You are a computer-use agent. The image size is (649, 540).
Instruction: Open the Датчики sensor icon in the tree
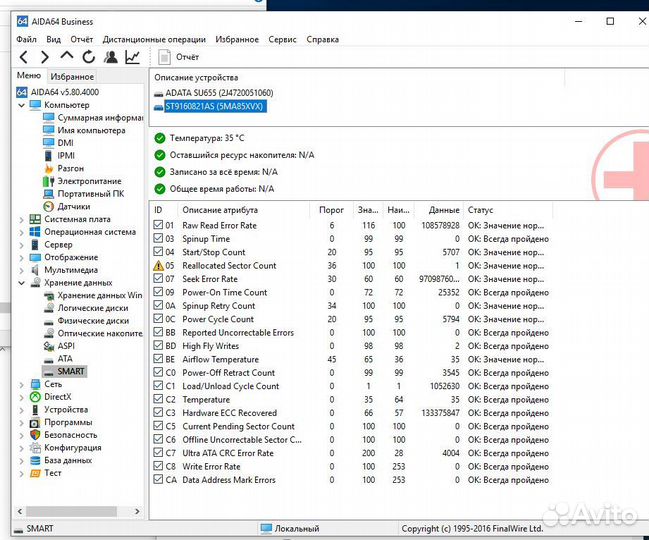pos(48,206)
